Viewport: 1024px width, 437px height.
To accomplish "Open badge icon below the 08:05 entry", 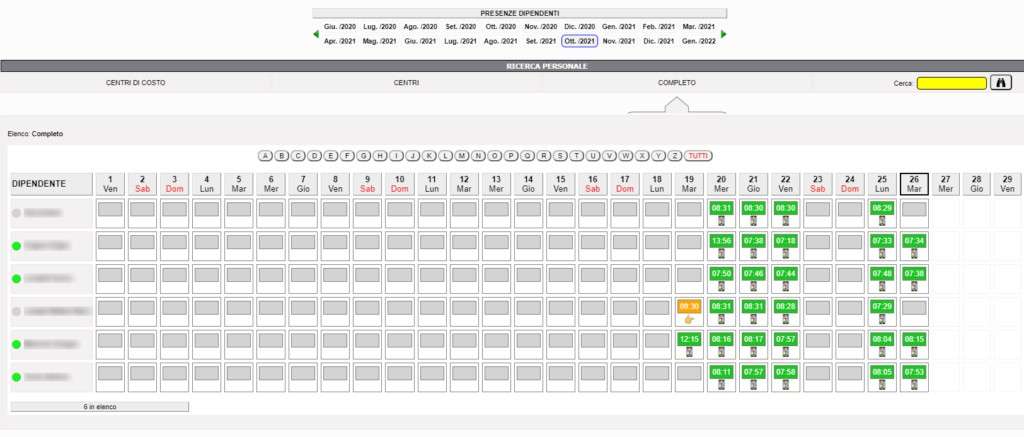I will pos(882,385).
